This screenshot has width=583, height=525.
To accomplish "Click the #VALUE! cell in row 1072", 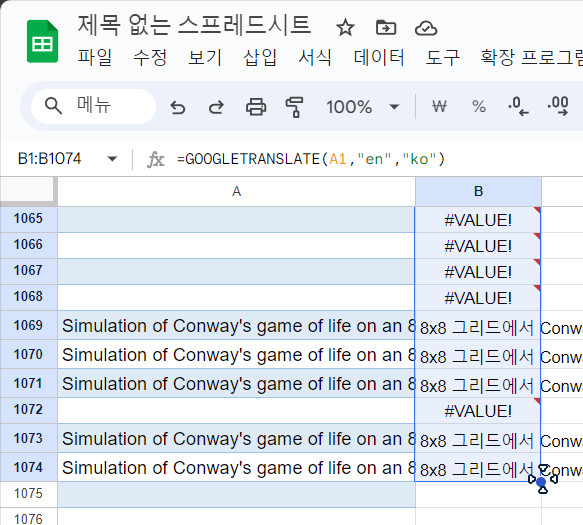I will 478,411.
